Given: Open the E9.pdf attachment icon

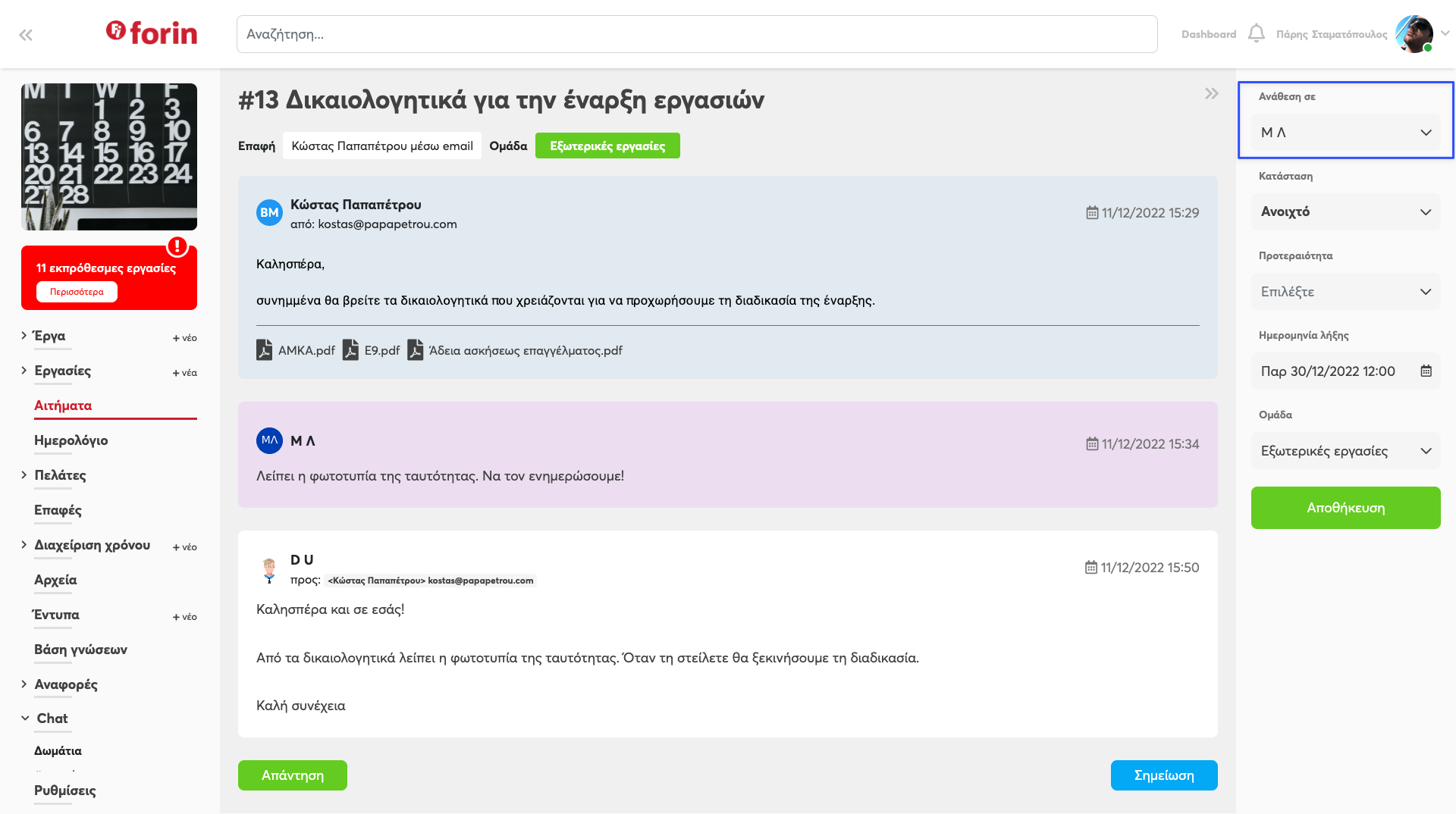Looking at the screenshot, I should click(x=350, y=350).
